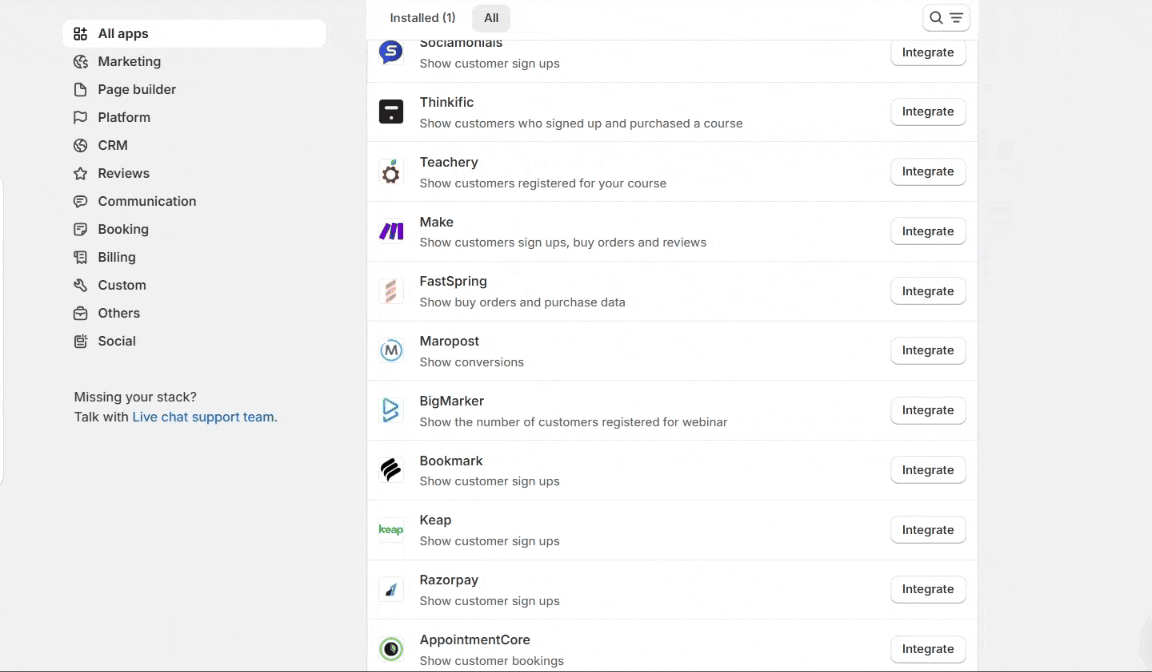Click the Teachery app logo

point(391,172)
